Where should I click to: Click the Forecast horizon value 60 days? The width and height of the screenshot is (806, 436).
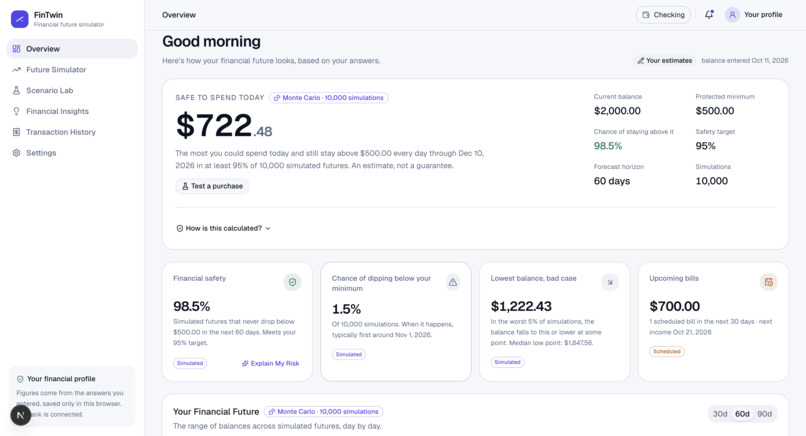tap(612, 181)
